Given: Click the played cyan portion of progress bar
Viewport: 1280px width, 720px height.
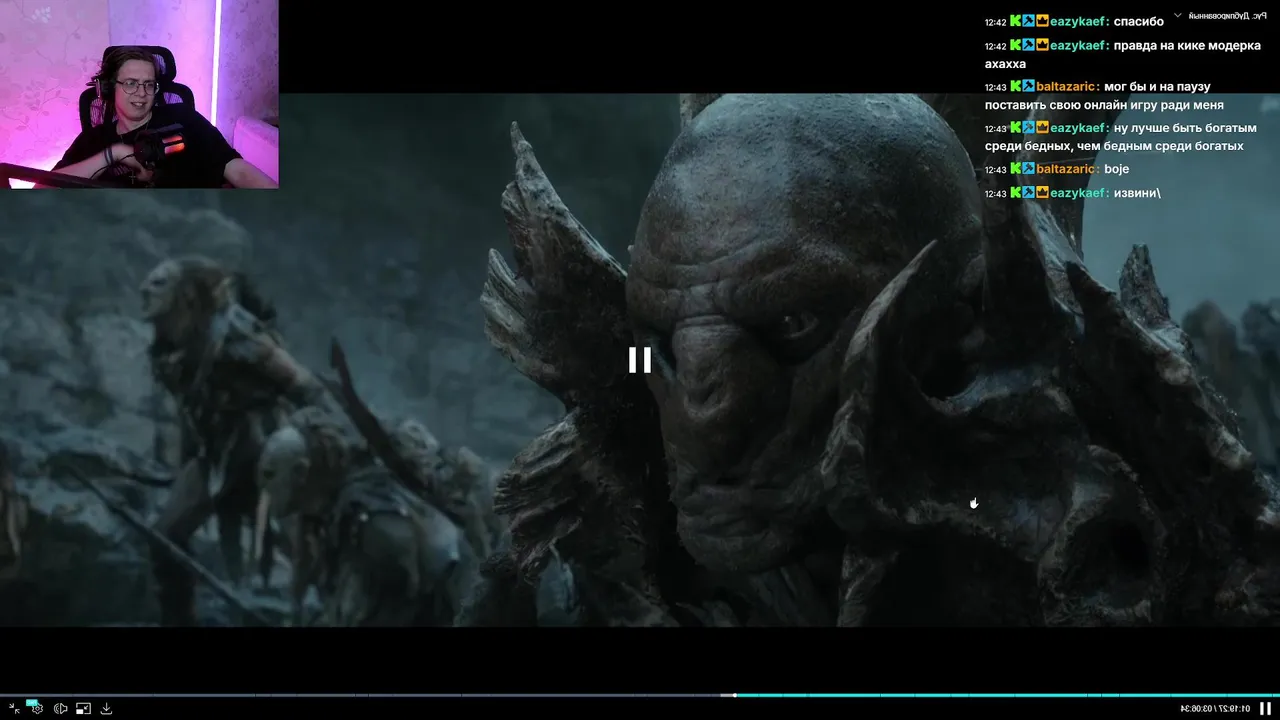Looking at the screenshot, I should coord(1008,695).
